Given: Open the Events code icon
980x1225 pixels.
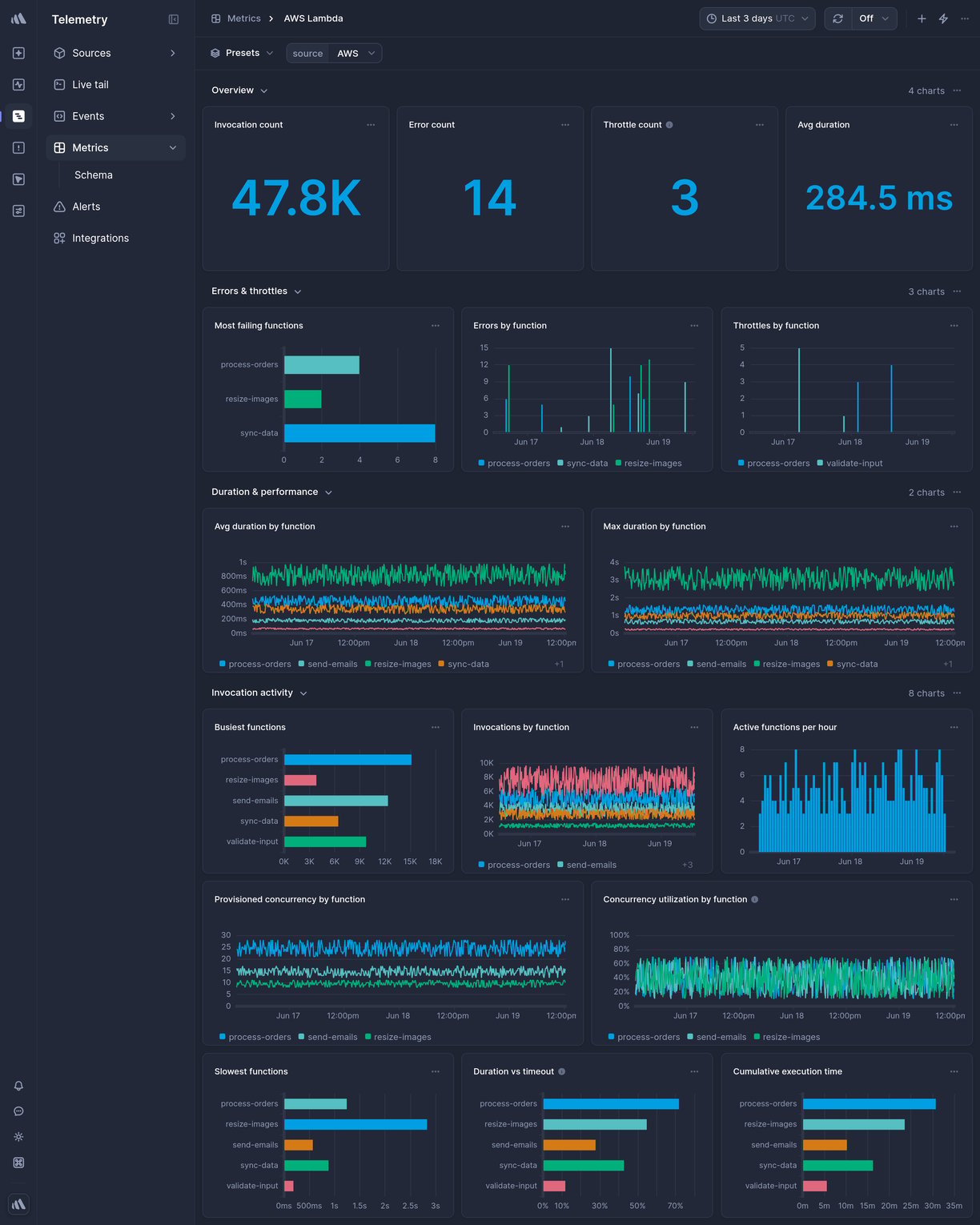Looking at the screenshot, I should click(x=59, y=116).
